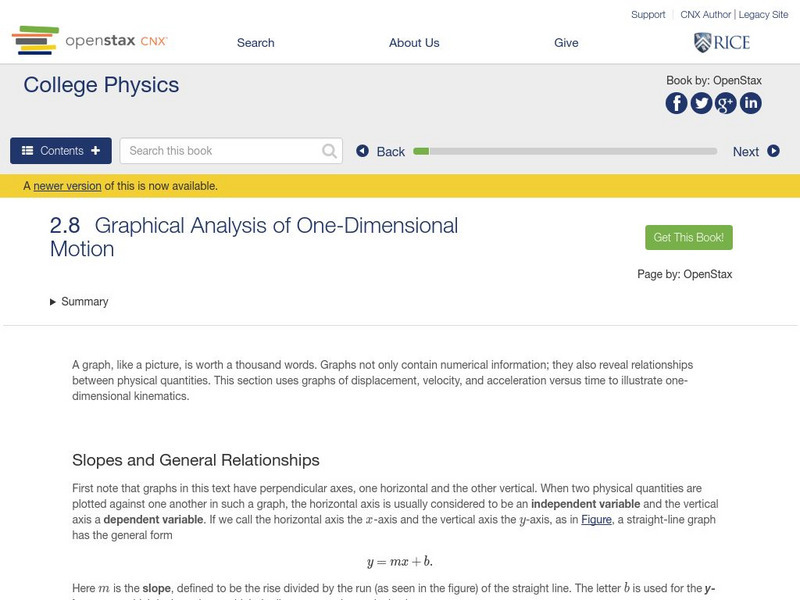This screenshot has height=600, width=800.
Task: Click the Google Plus share icon
Action: 726,103
